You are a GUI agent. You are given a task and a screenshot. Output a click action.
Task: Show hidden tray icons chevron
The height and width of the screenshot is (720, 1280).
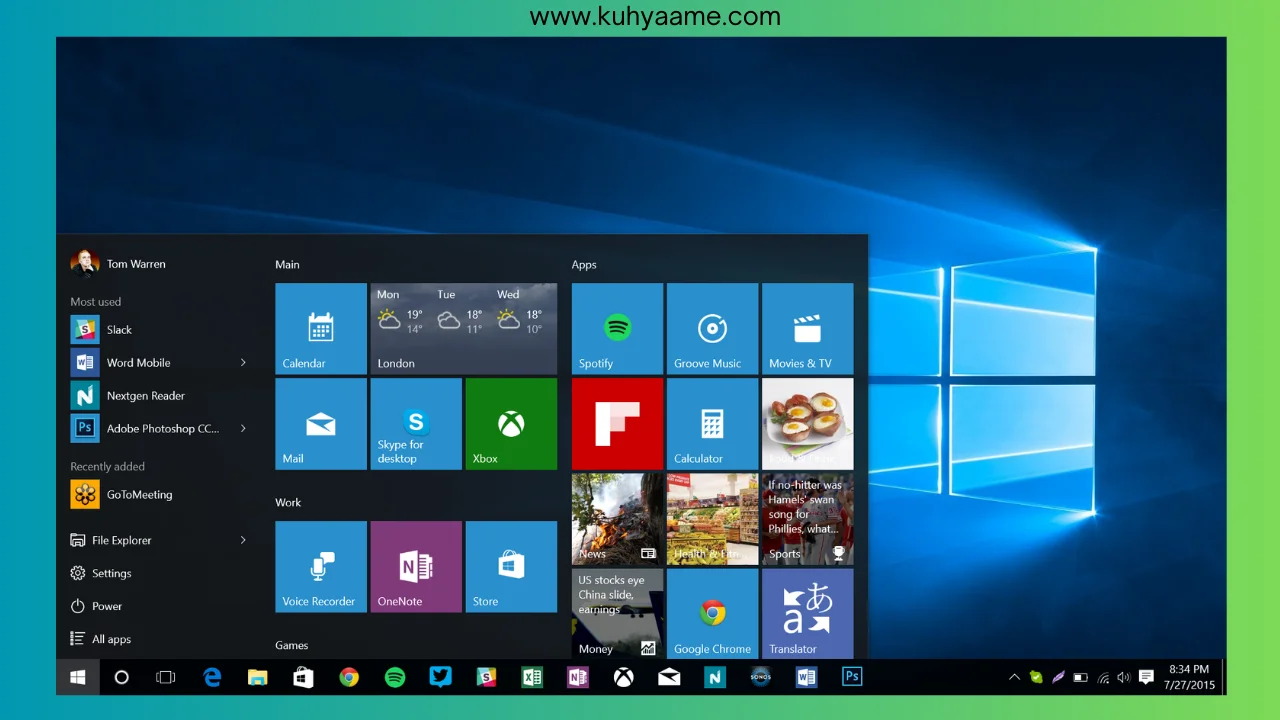point(1014,677)
